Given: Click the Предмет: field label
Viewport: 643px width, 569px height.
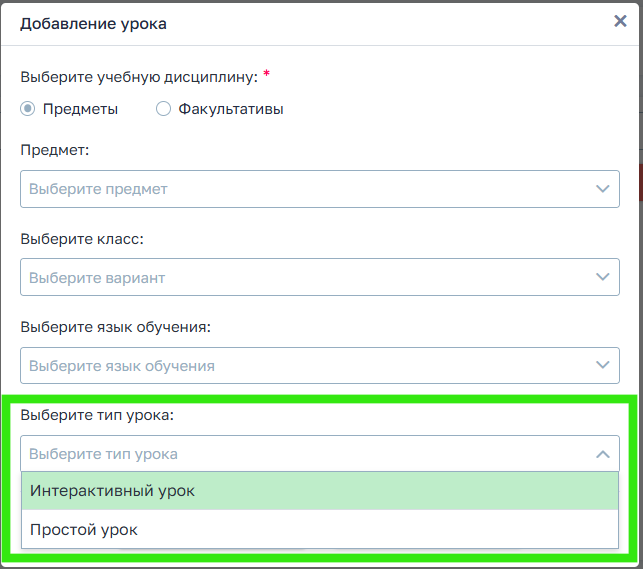Looking at the screenshot, I should click(55, 150).
